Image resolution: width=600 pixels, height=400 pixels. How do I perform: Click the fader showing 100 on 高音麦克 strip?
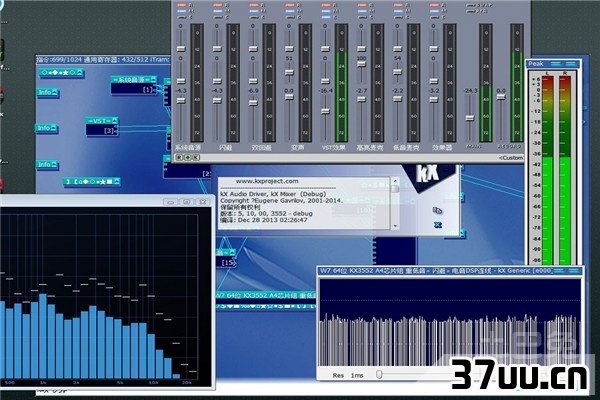(361, 64)
